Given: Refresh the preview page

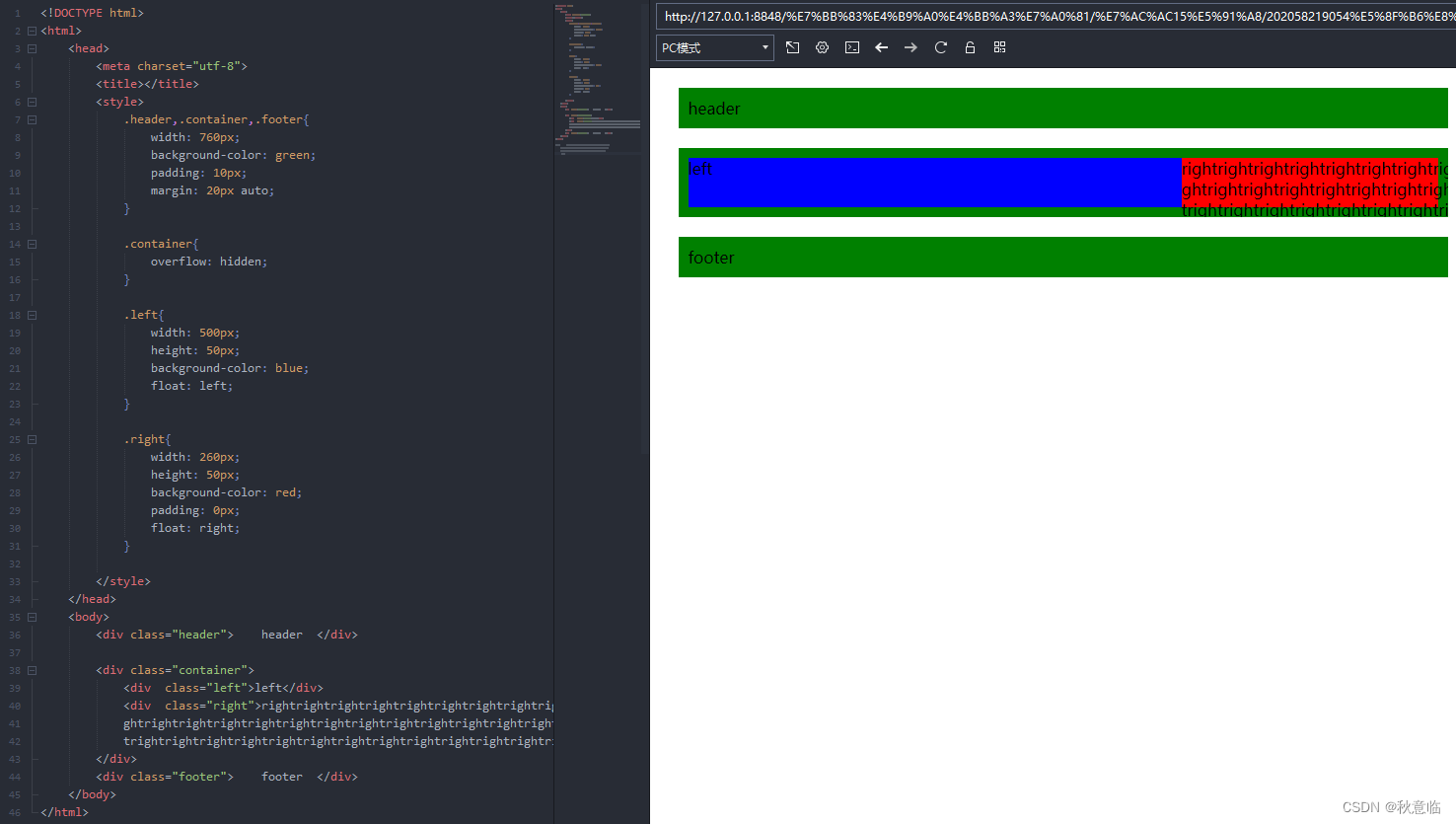Looking at the screenshot, I should (x=941, y=47).
